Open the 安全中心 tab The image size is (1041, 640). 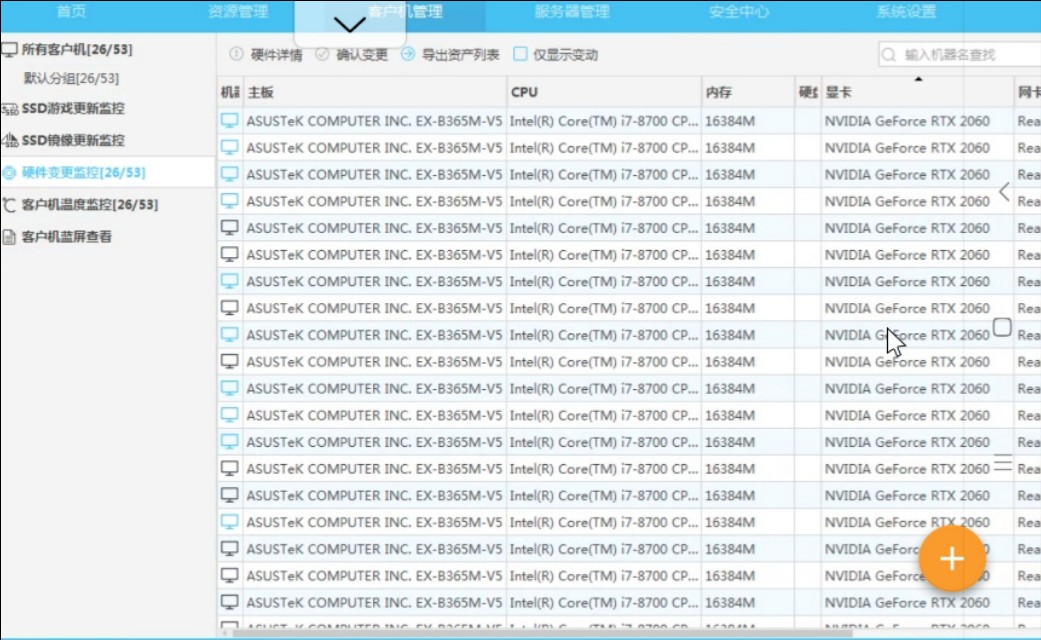[739, 11]
